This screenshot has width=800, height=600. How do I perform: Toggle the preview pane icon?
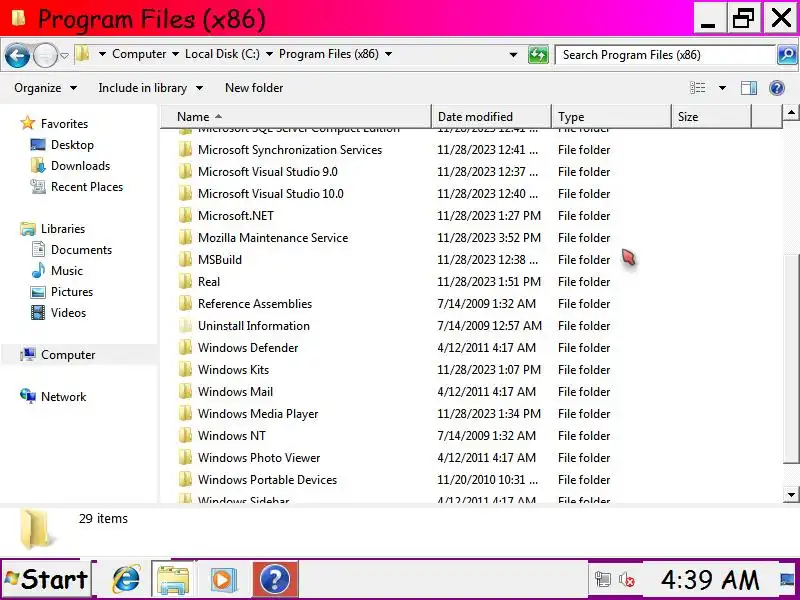click(x=748, y=88)
